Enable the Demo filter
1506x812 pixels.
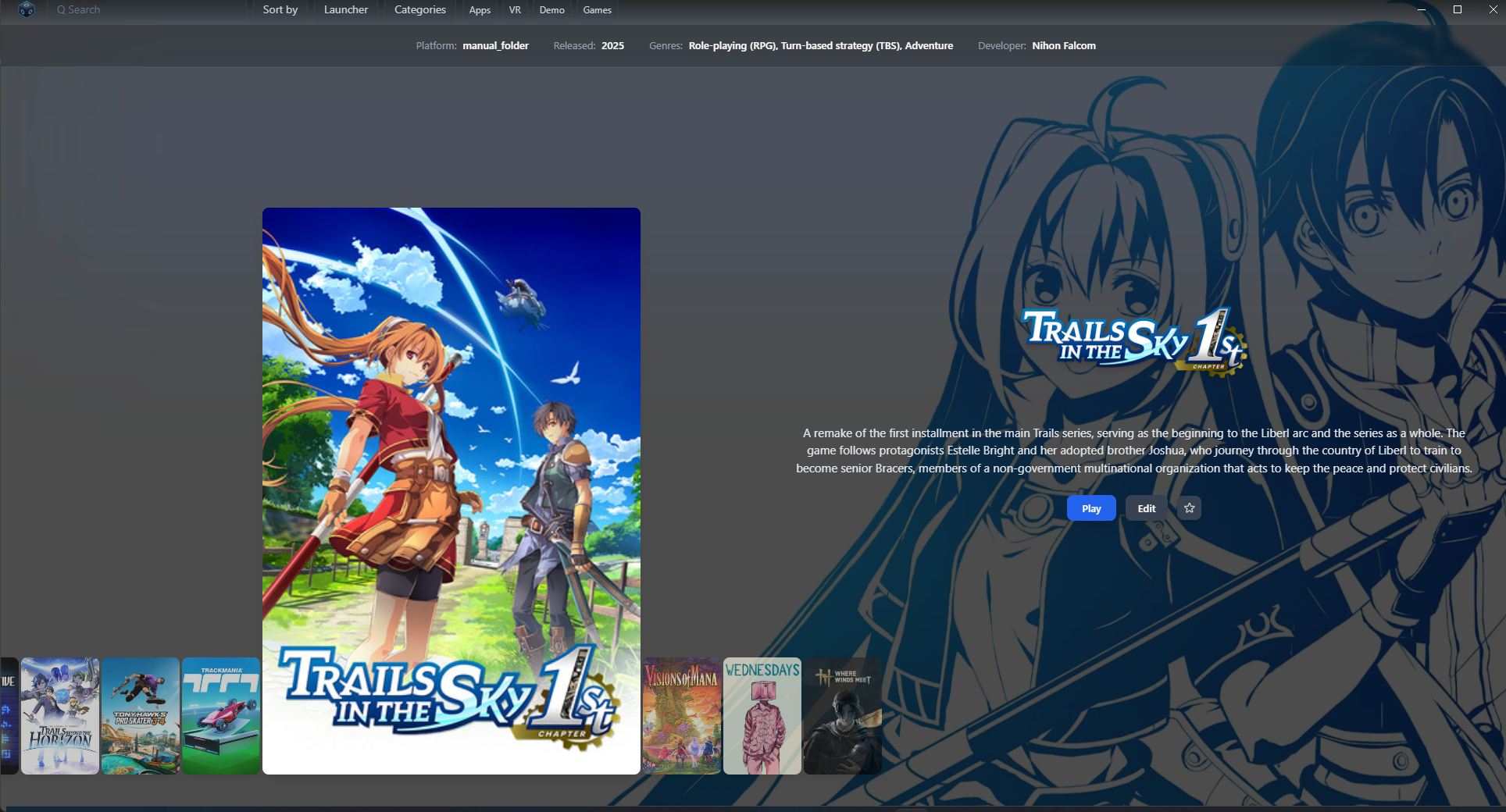551,10
